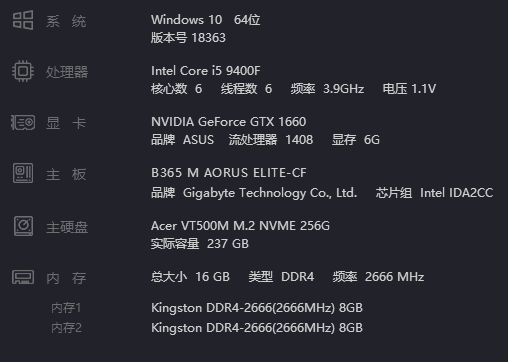
Task: Click the Intel Core i5 9400F text
Action: coord(206,71)
